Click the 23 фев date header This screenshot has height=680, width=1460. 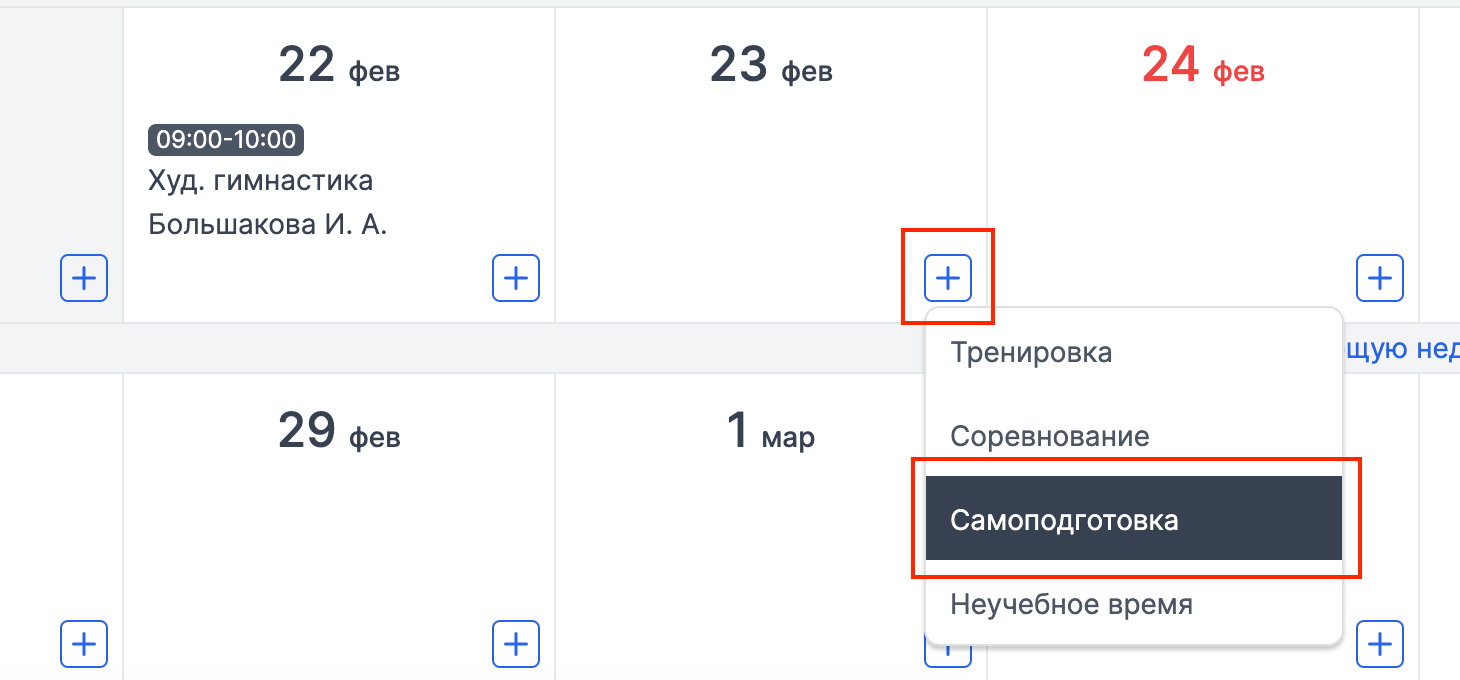tap(771, 66)
